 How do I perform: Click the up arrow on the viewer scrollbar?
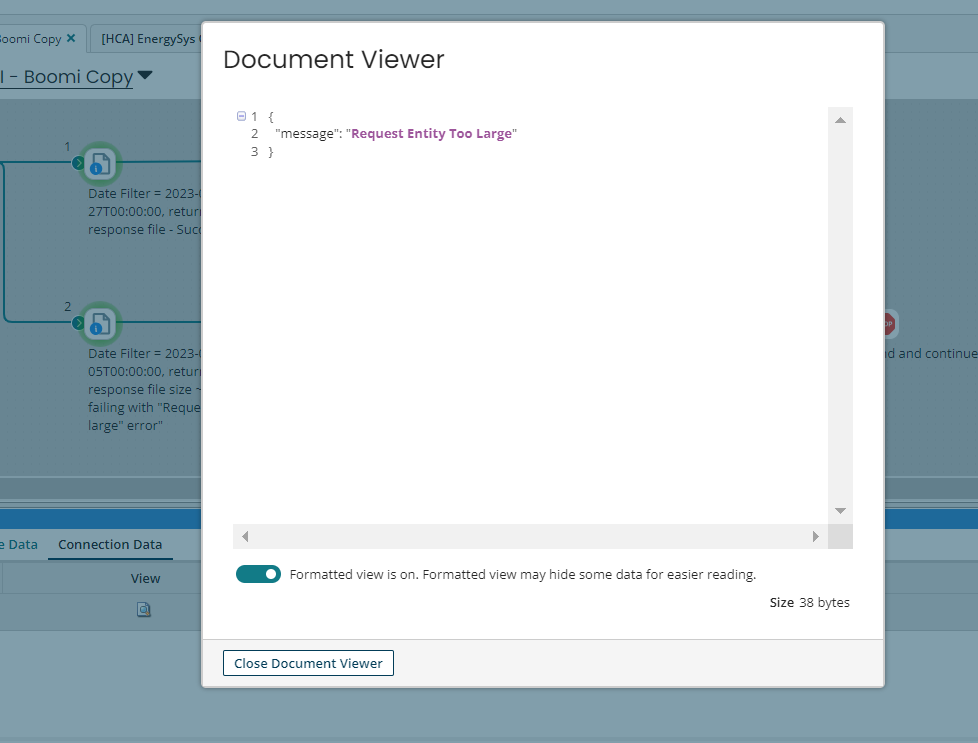pyautogui.click(x=840, y=118)
